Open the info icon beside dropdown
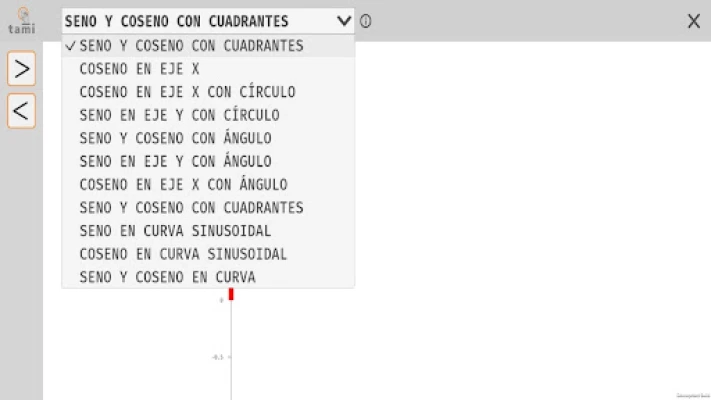This screenshot has height=400, width=711. (366, 21)
